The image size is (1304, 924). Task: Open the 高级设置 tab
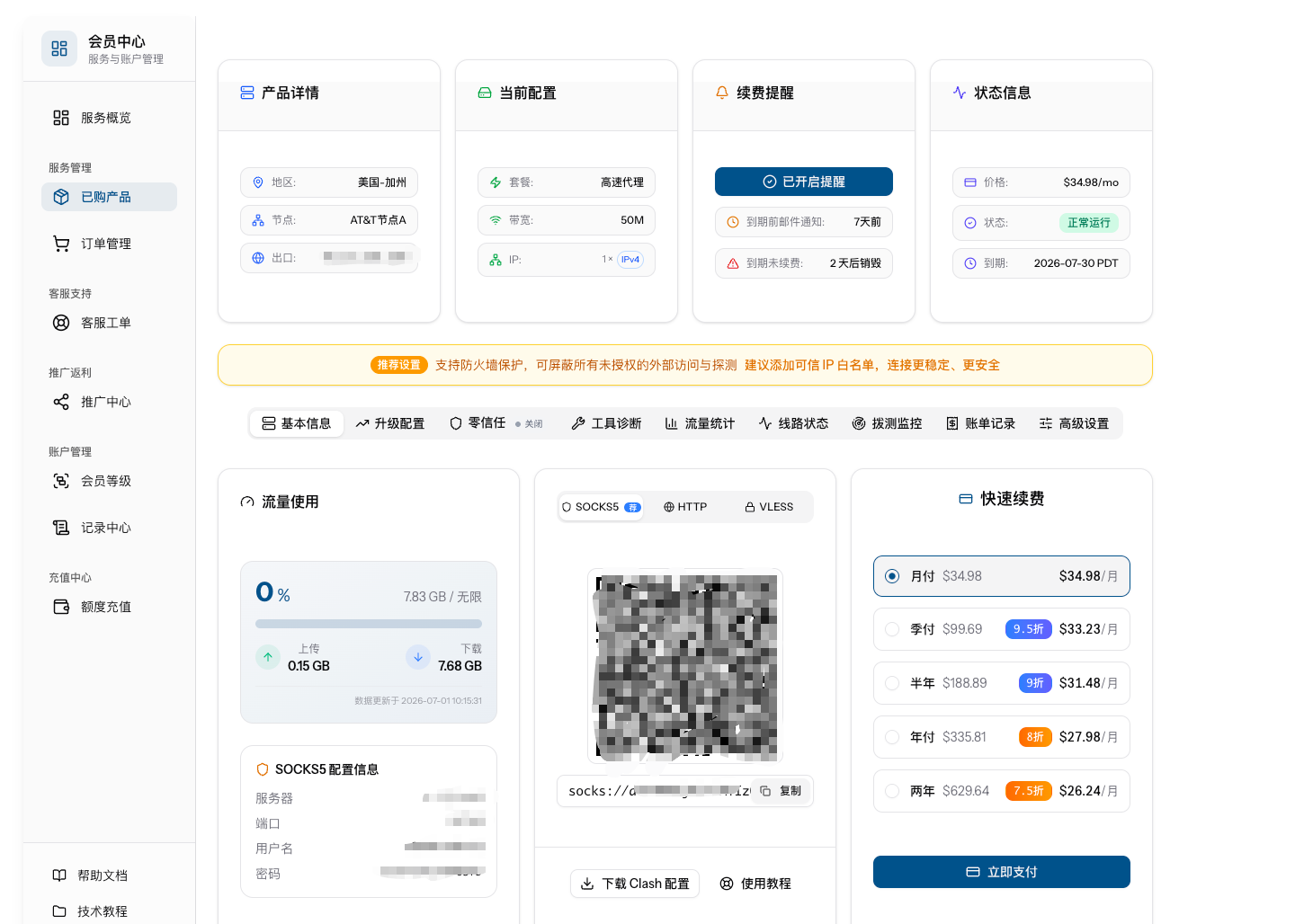click(1075, 423)
